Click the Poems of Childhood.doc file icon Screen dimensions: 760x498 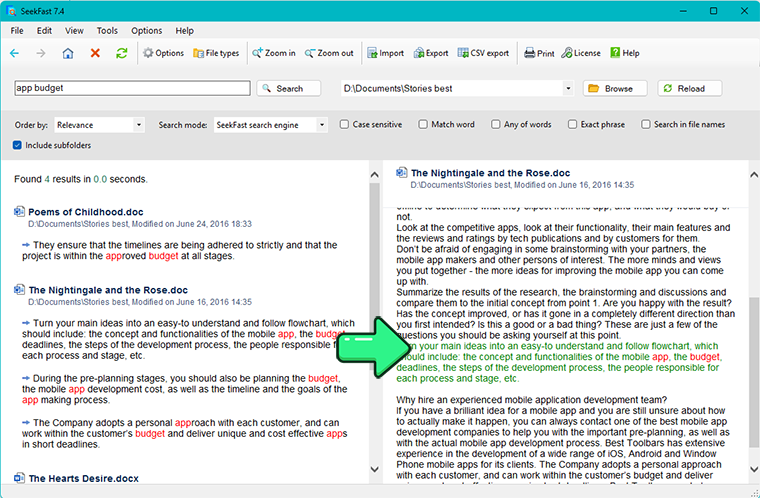click(x=19, y=211)
